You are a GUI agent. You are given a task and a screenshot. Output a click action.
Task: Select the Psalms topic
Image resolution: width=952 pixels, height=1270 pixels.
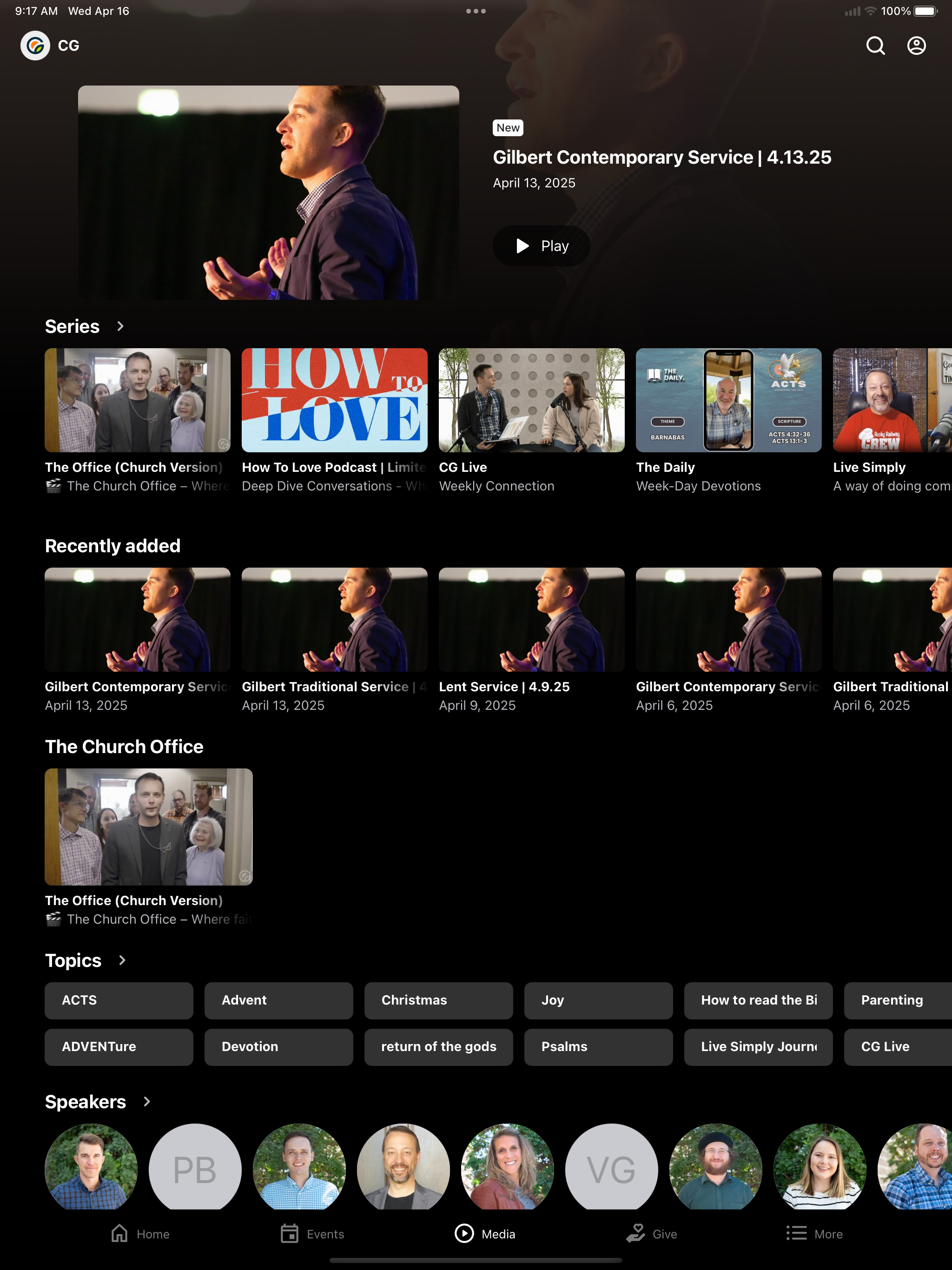pos(598,1047)
